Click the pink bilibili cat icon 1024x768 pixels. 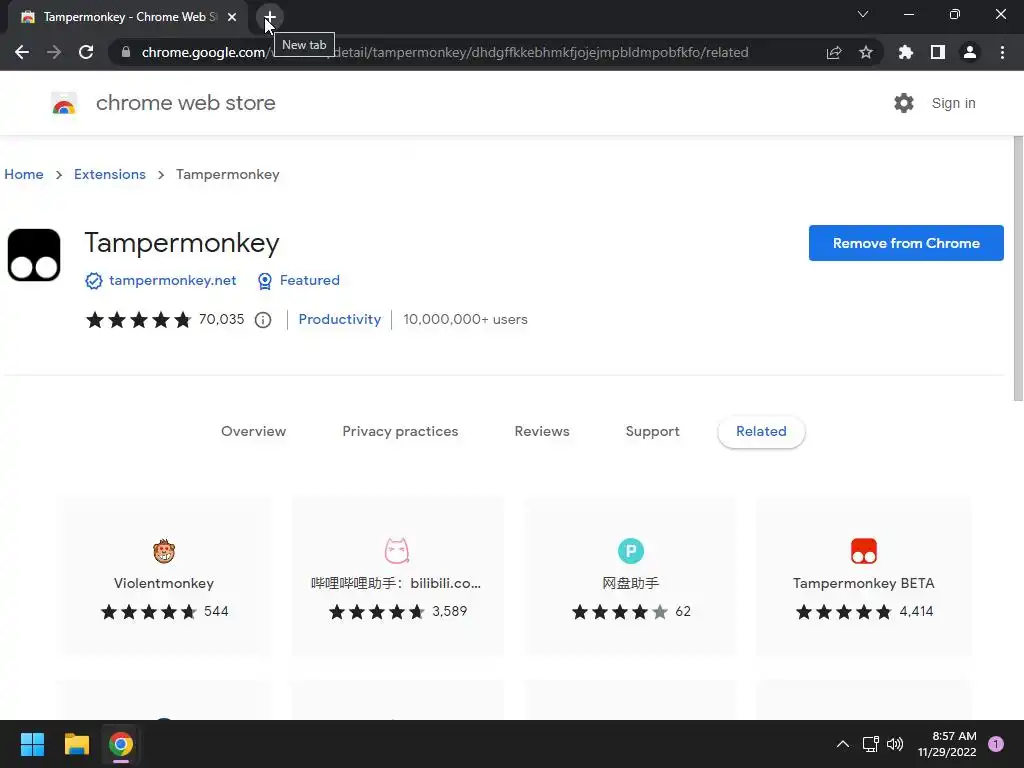coord(397,551)
